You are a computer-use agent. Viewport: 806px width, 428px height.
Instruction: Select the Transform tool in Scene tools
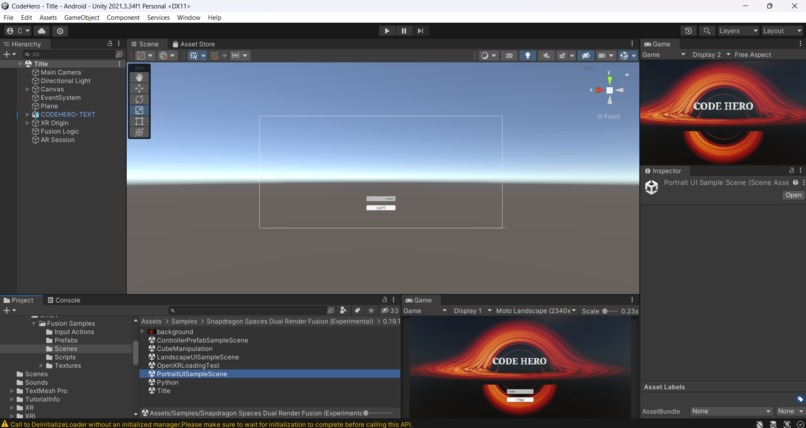(139, 132)
